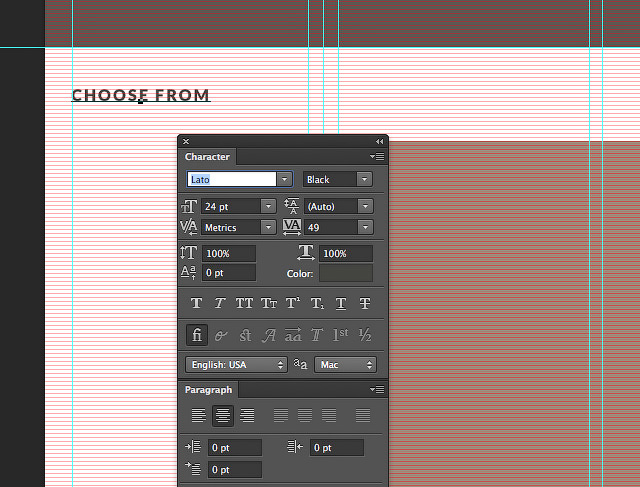Left align the paragraph text
Viewport: 640px width, 487px height.
pyautogui.click(x=199, y=415)
